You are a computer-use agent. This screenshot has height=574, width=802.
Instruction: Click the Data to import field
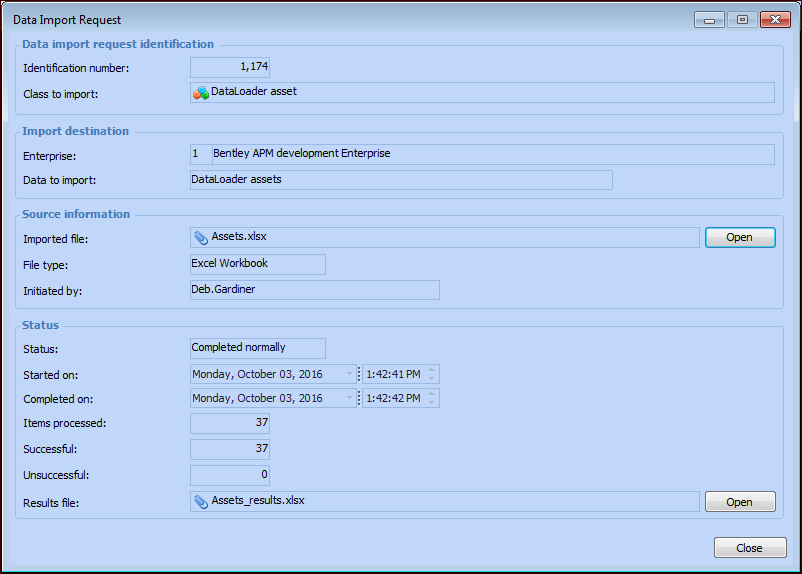click(400, 180)
